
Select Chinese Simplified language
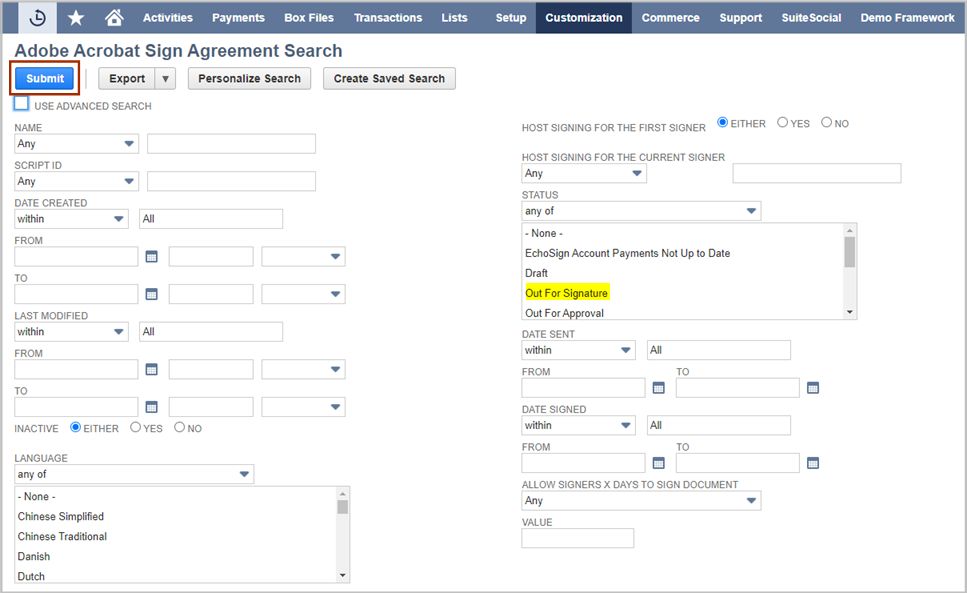pyautogui.click(x=60, y=517)
